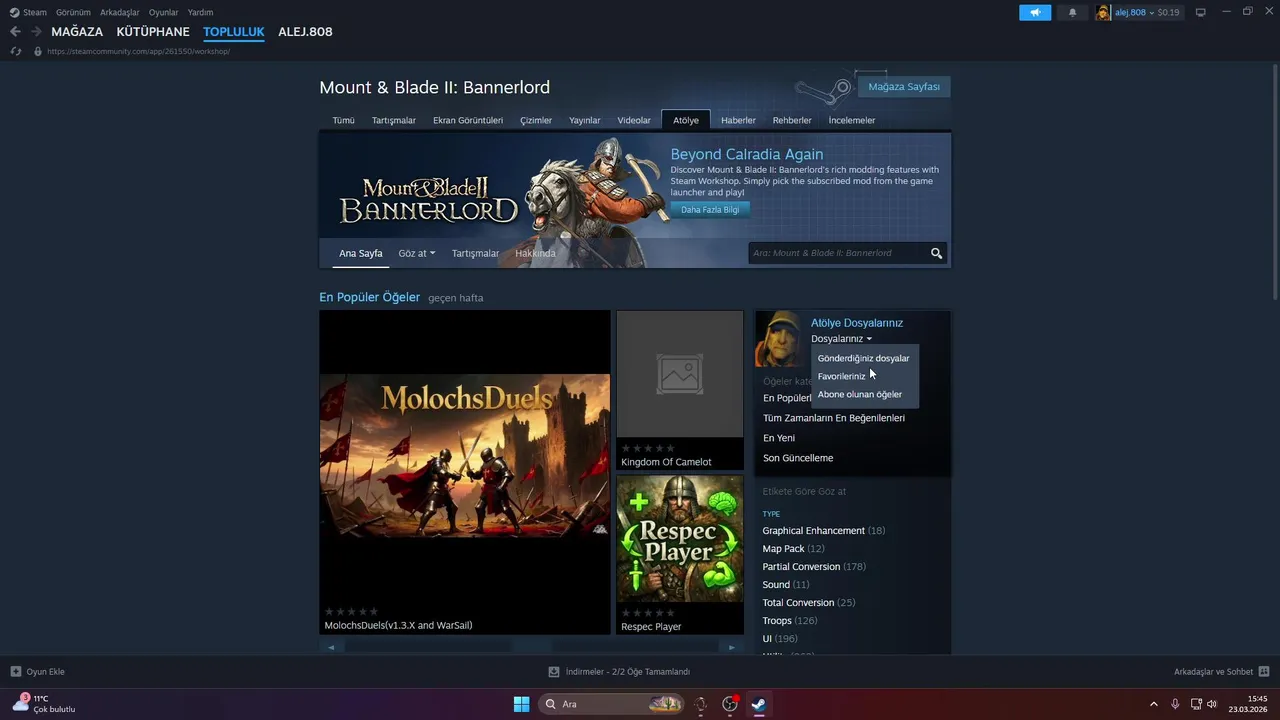Viewport: 1280px width, 720px height.
Task: Open the notifications bell
Action: (1073, 12)
